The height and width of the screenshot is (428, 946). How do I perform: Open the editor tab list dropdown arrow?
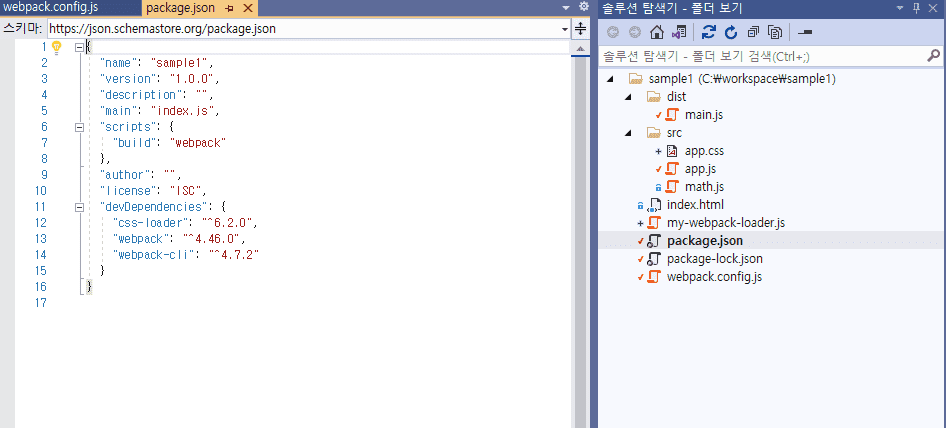pos(566,7)
